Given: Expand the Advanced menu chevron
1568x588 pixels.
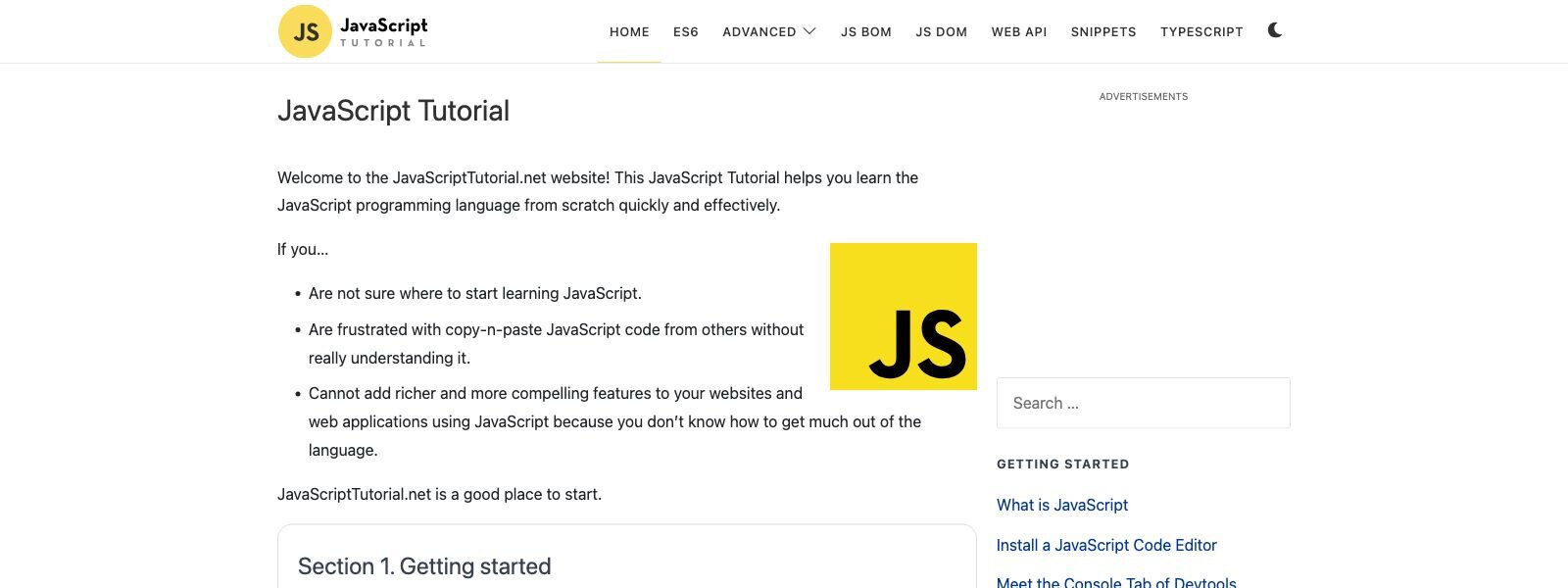Looking at the screenshot, I should click(x=809, y=31).
